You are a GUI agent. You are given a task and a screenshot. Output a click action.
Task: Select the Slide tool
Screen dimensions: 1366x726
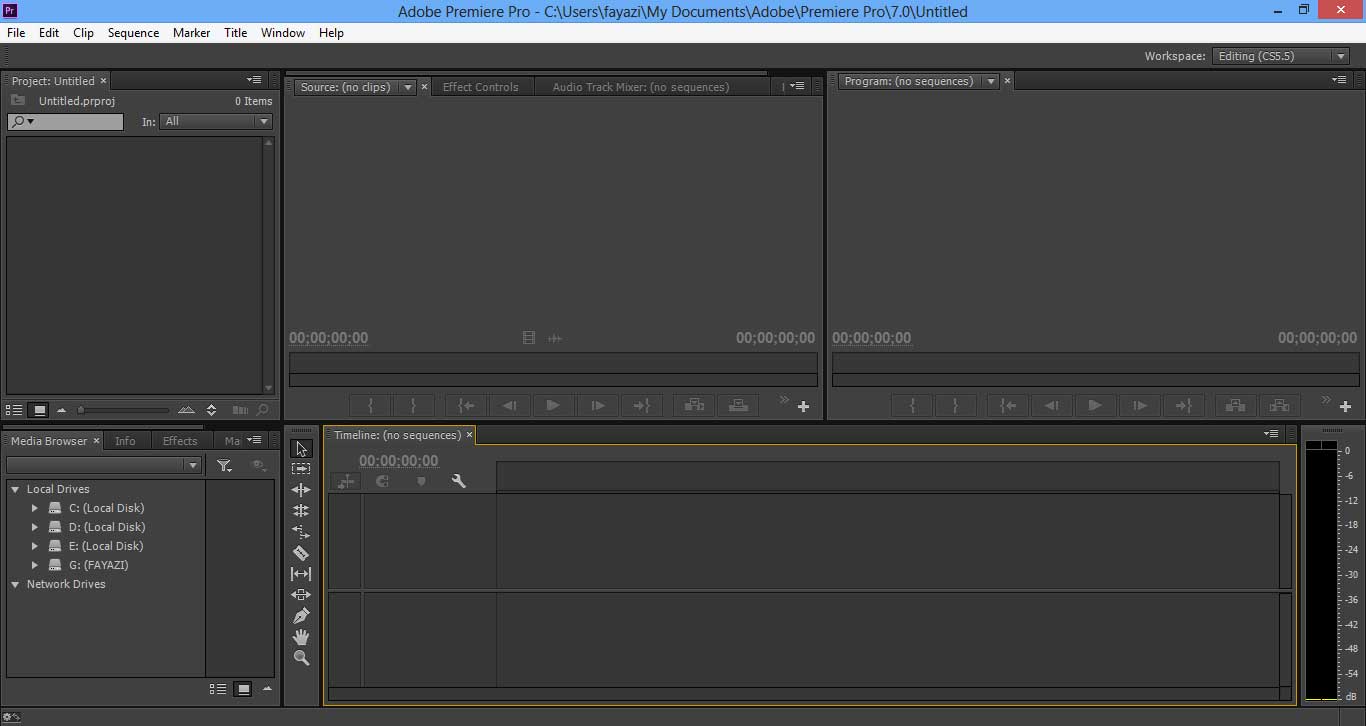[x=301, y=595]
